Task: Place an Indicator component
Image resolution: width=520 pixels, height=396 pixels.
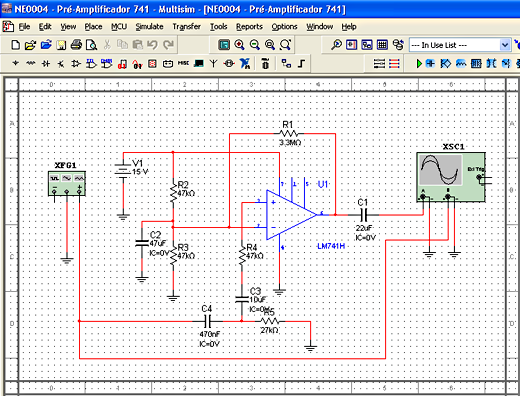Action: (x=152, y=63)
